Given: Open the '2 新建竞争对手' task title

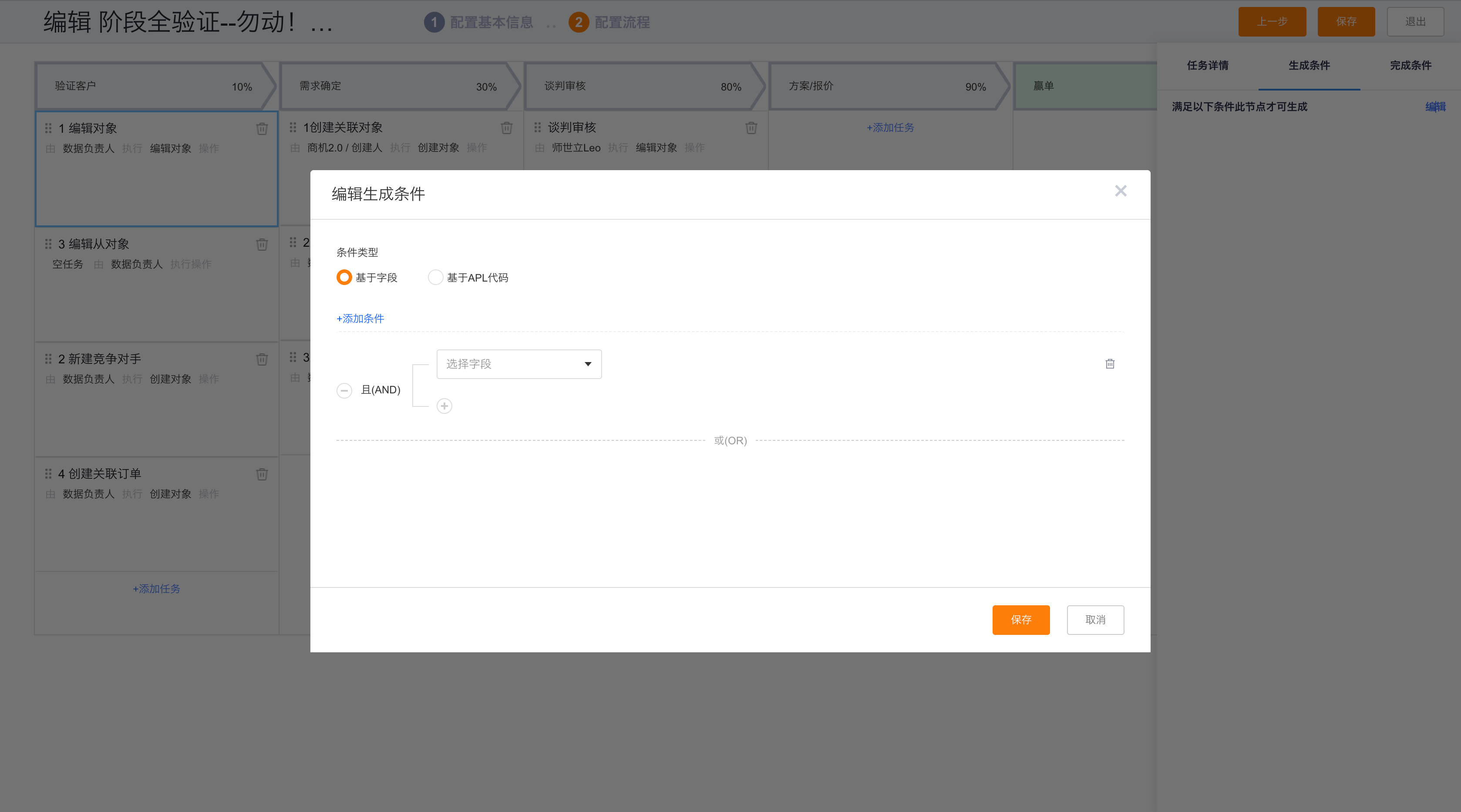Looking at the screenshot, I should [x=100, y=359].
